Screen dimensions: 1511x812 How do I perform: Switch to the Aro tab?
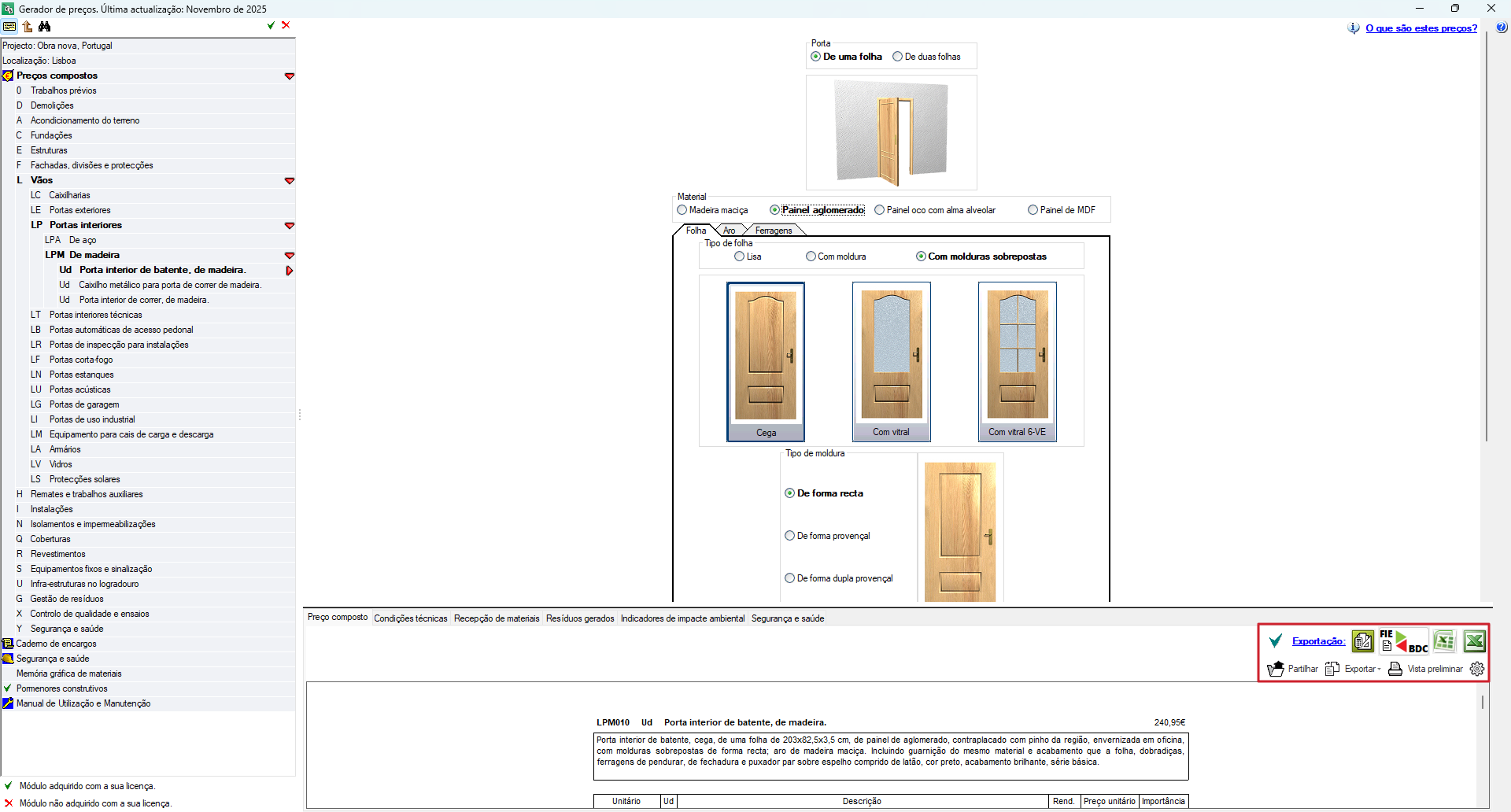coord(730,231)
